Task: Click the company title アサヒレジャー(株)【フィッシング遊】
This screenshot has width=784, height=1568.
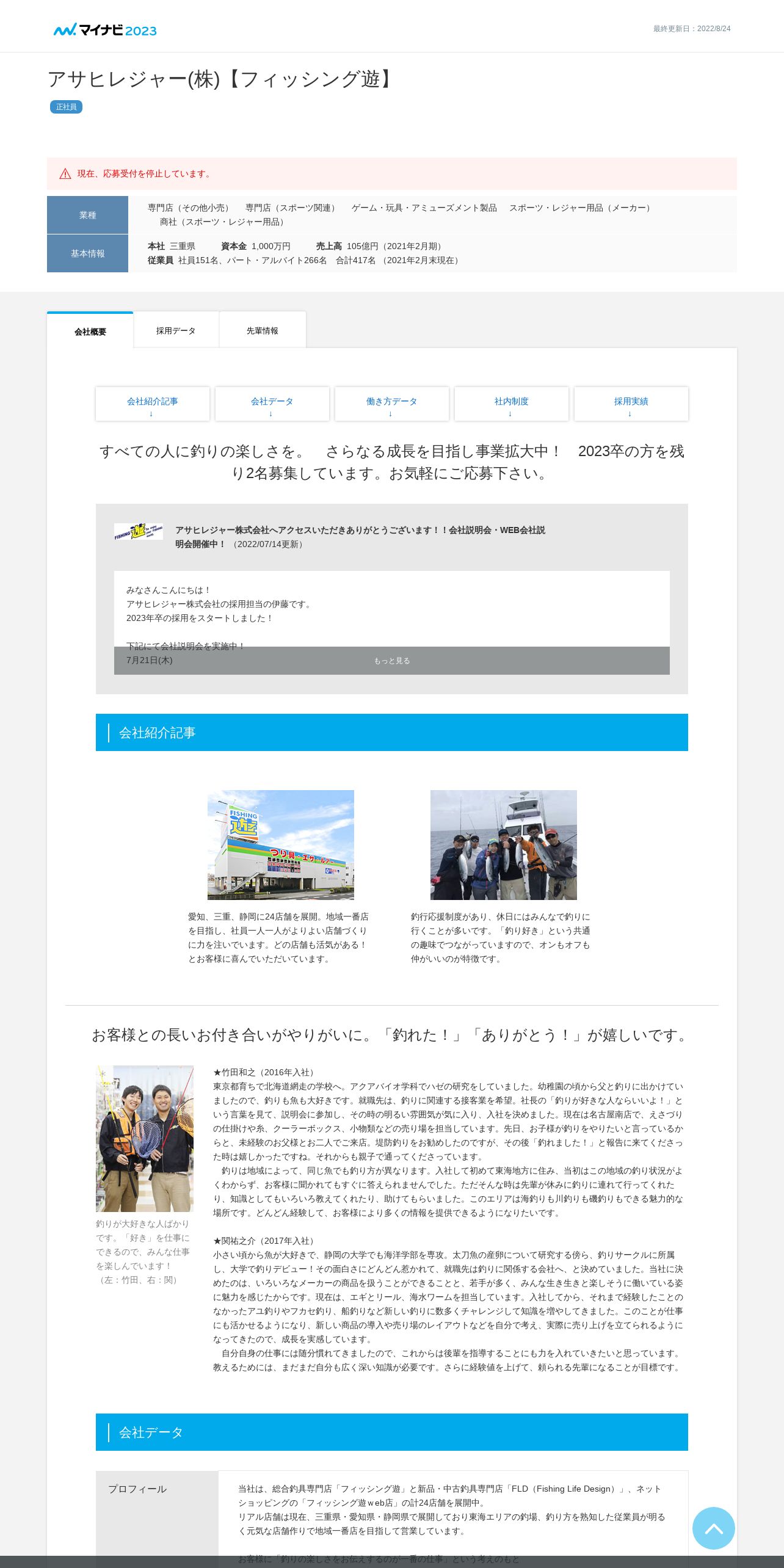Action: (x=223, y=79)
